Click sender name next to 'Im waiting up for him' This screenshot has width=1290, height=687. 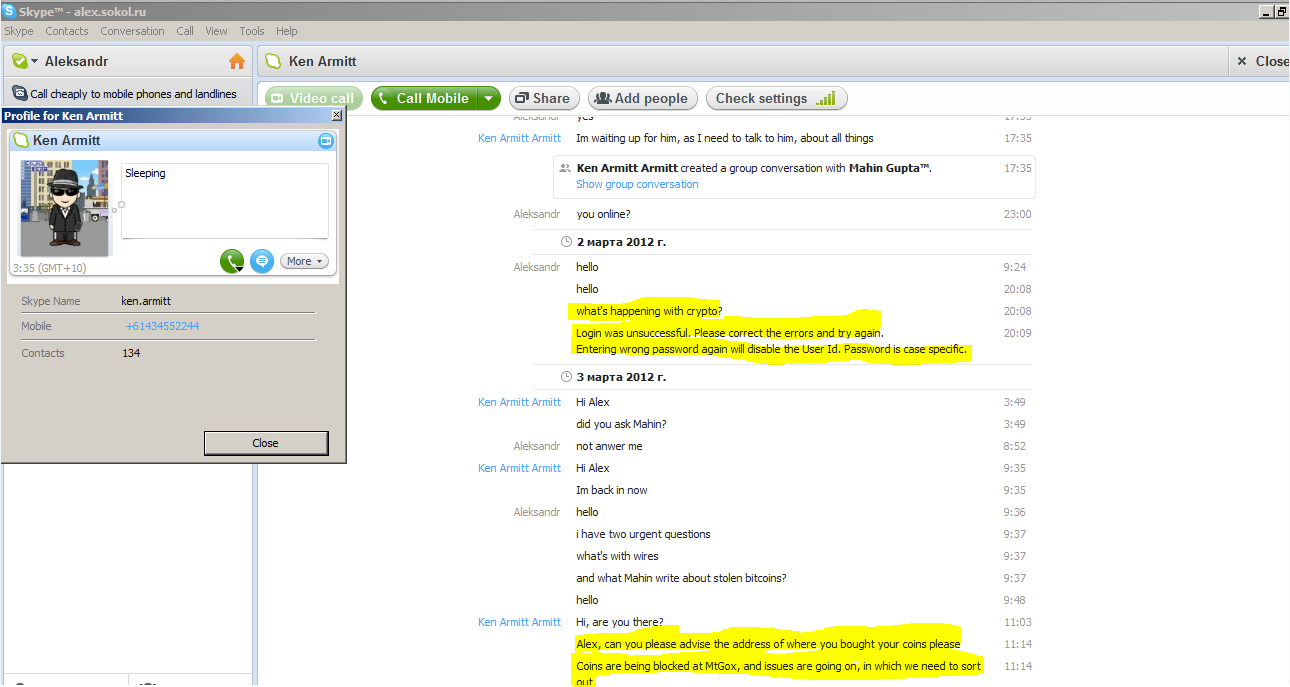point(519,138)
